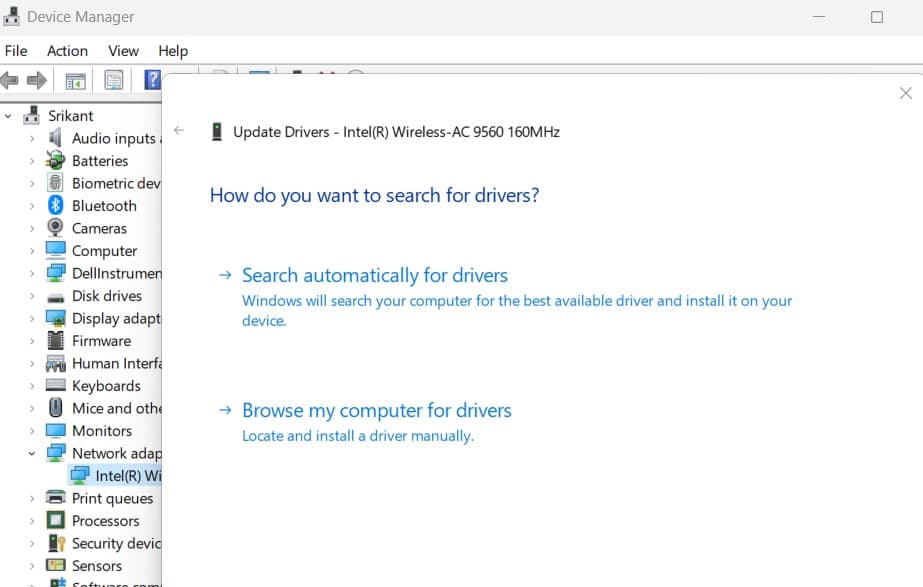Click the Show/Hide Console Tree toolbar icon
This screenshot has width=923, height=587.
(75, 81)
